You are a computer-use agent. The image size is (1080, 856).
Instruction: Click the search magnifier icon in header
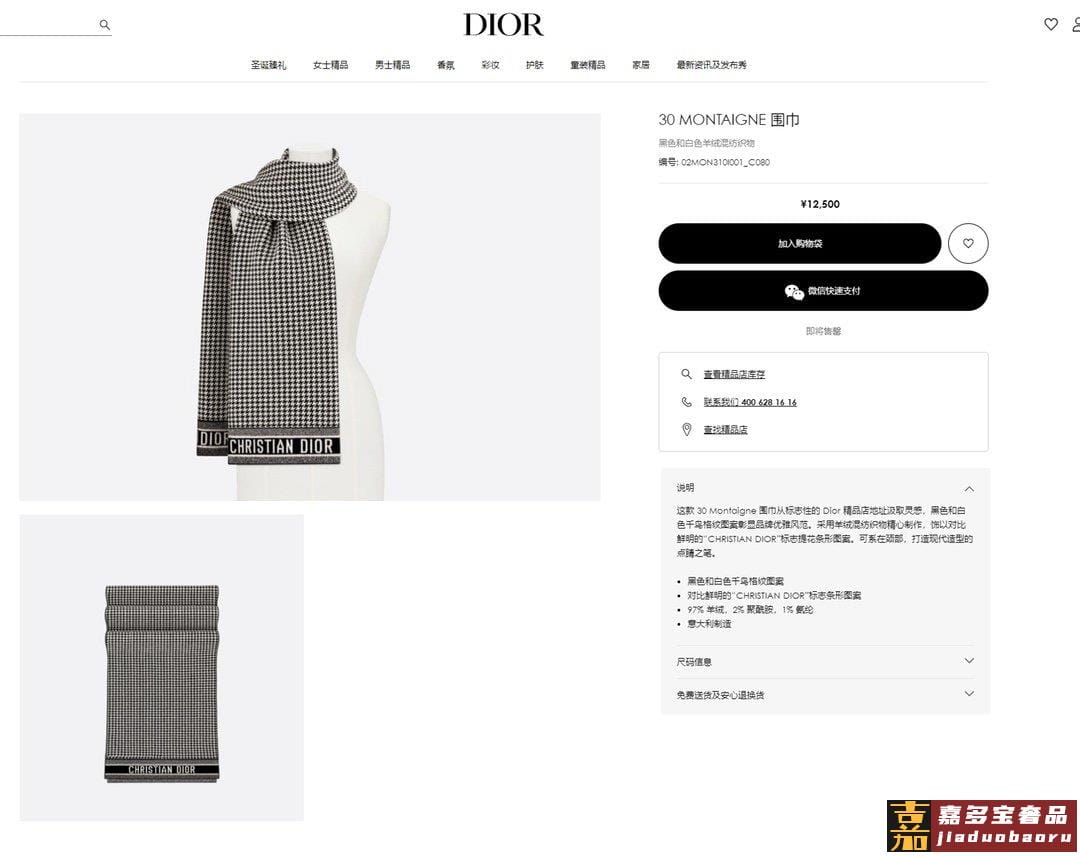pos(105,25)
